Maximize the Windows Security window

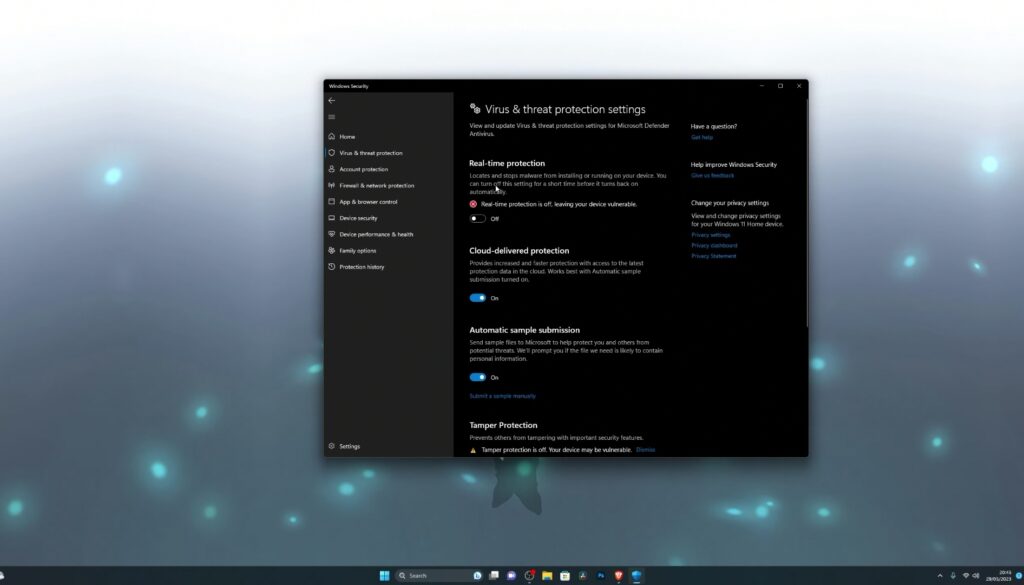[x=780, y=86]
